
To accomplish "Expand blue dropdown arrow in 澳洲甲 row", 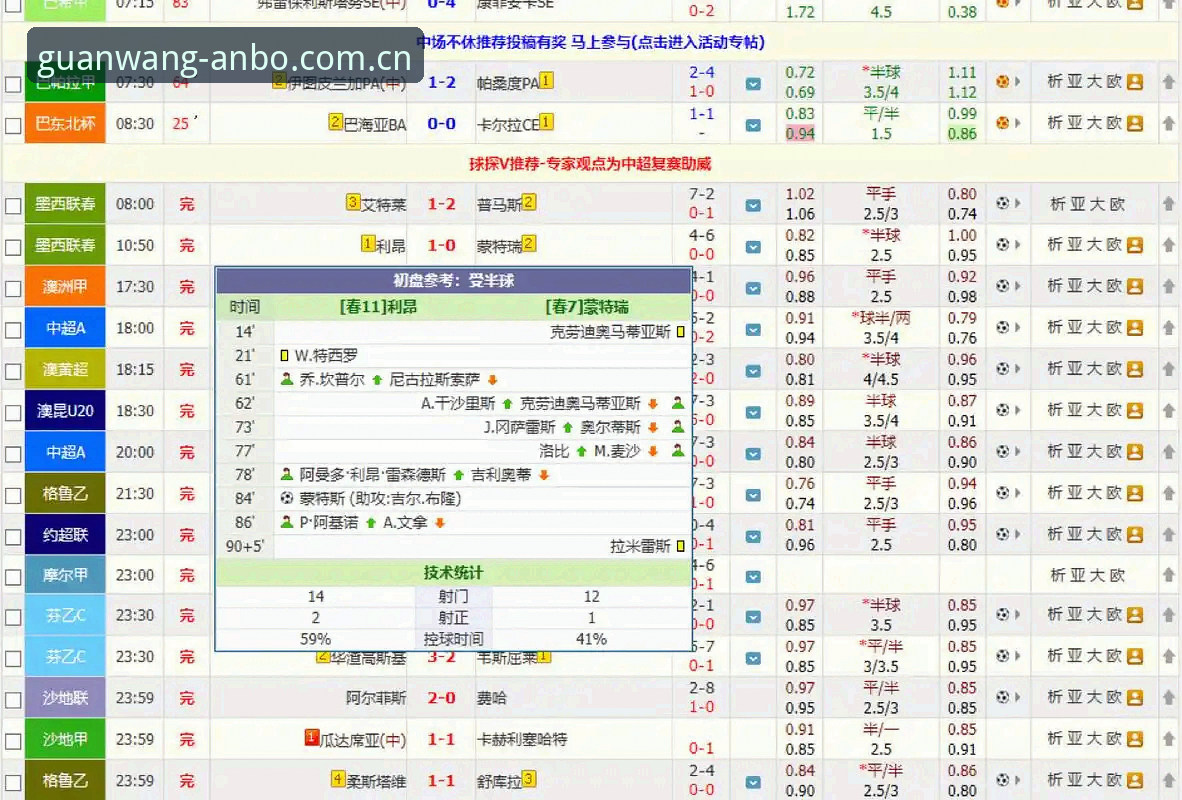I will [x=753, y=288].
